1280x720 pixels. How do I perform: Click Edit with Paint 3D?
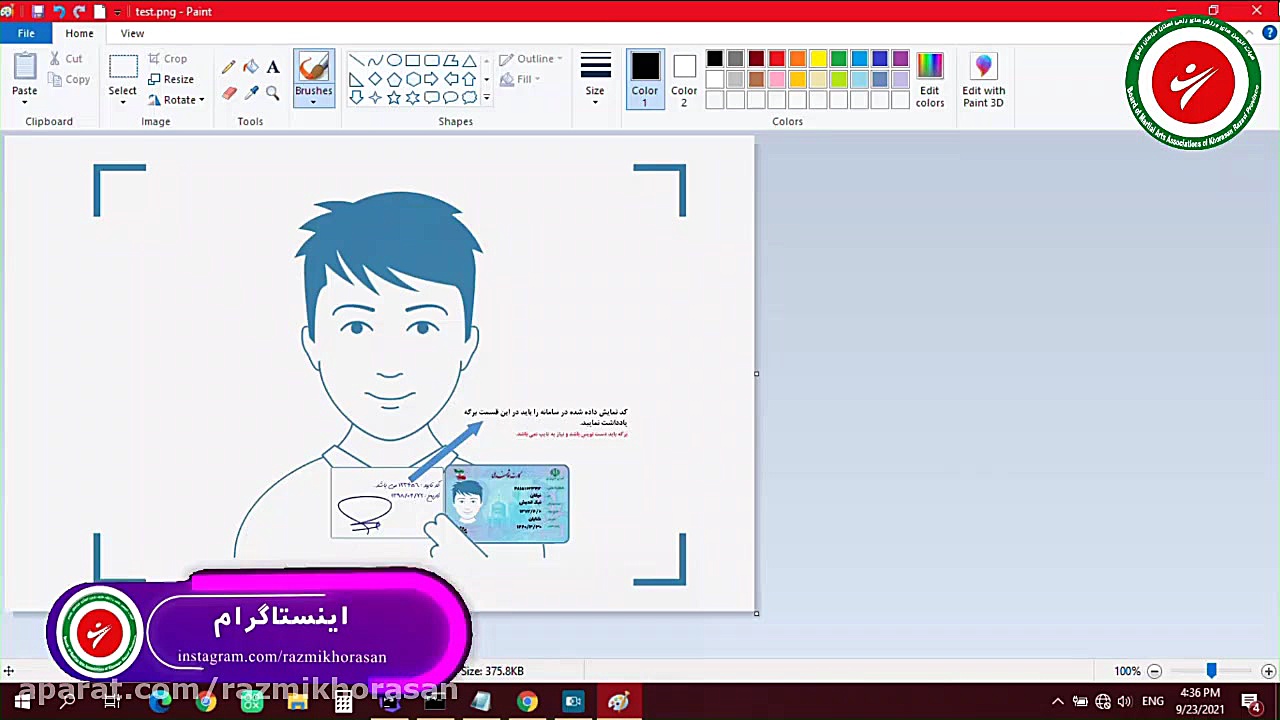[x=984, y=80]
